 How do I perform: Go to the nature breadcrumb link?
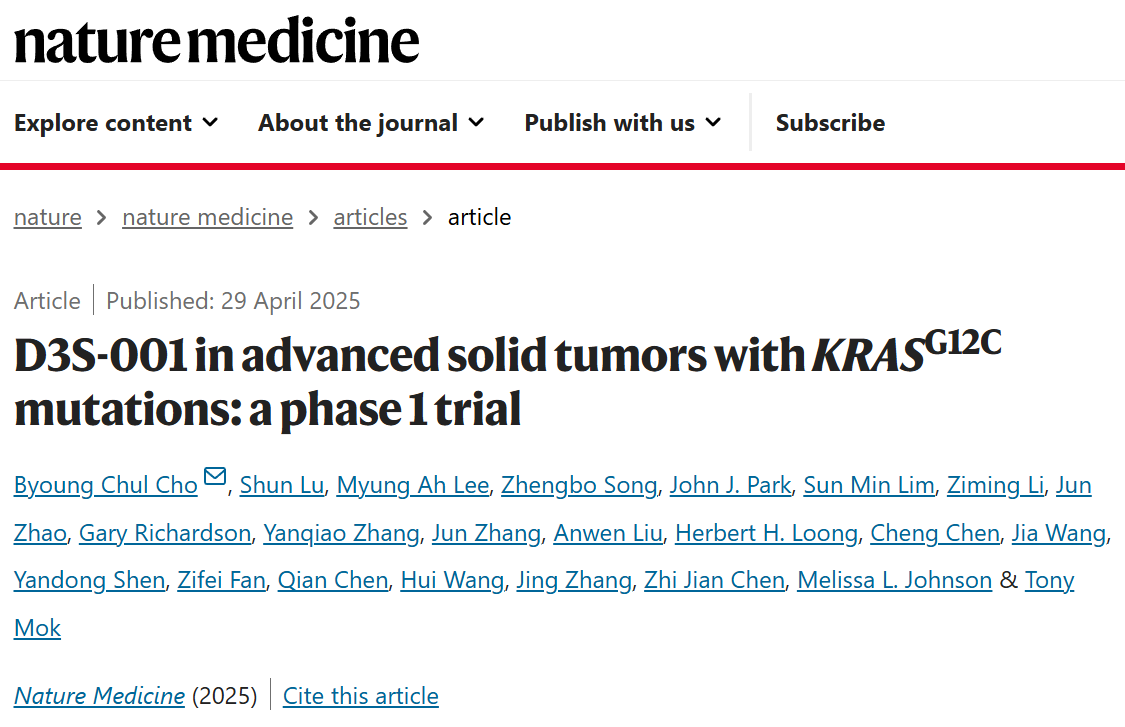[x=48, y=217]
